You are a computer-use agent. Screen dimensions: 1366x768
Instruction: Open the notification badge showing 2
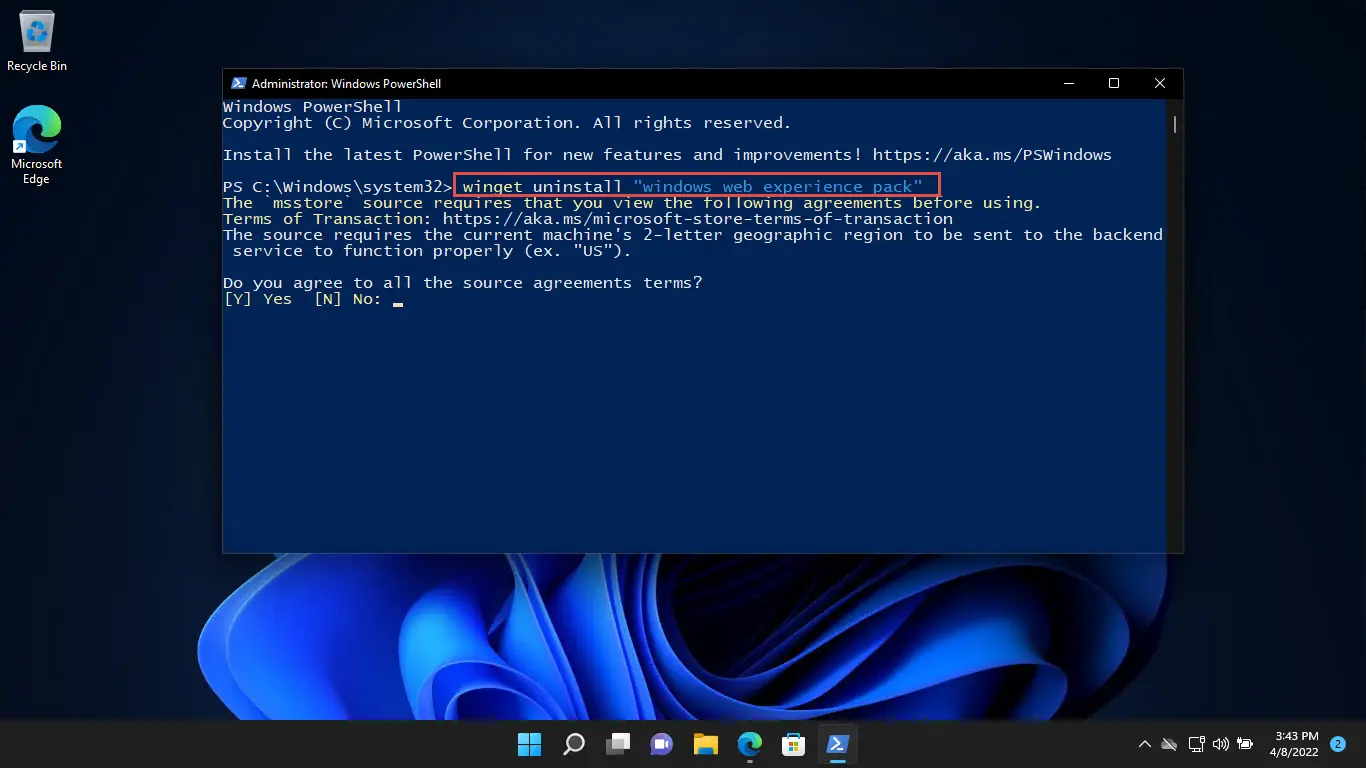(x=1338, y=744)
